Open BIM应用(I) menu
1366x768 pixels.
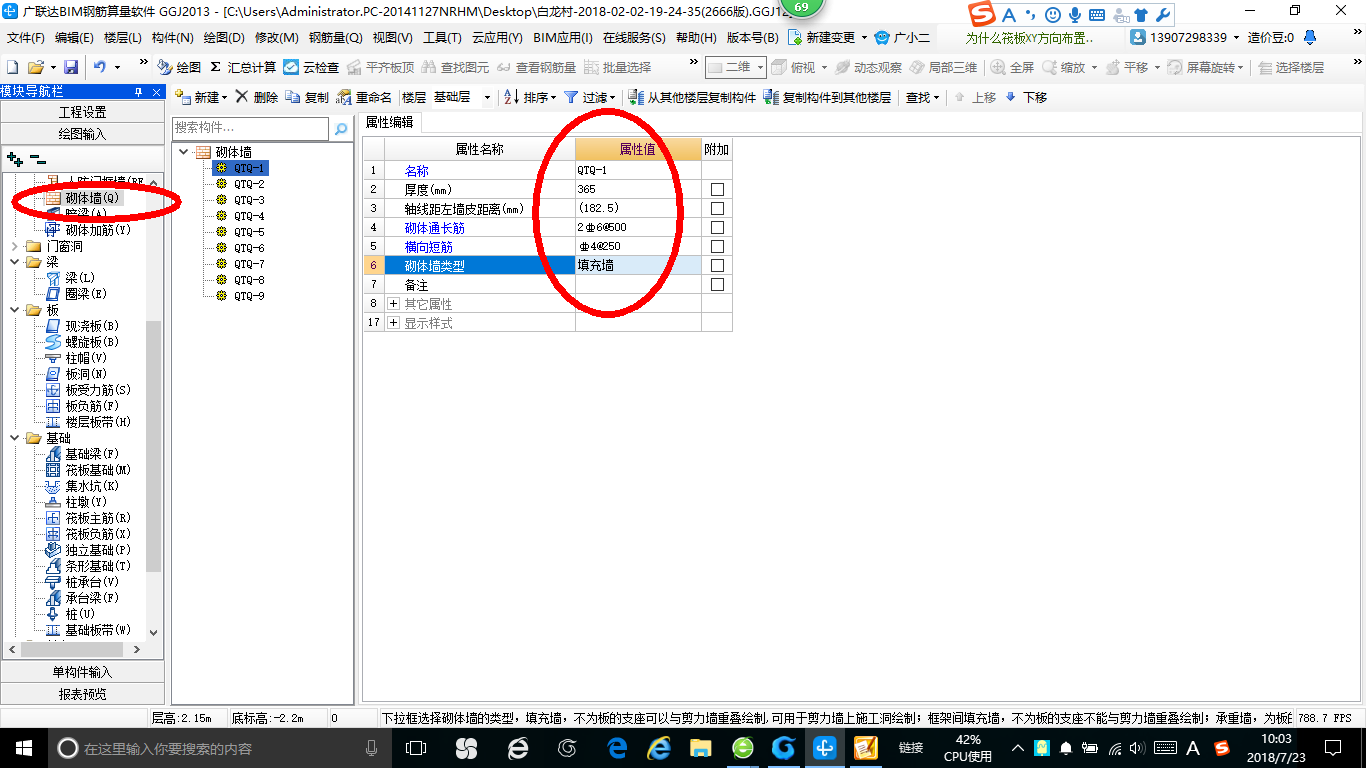click(x=563, y=38)
